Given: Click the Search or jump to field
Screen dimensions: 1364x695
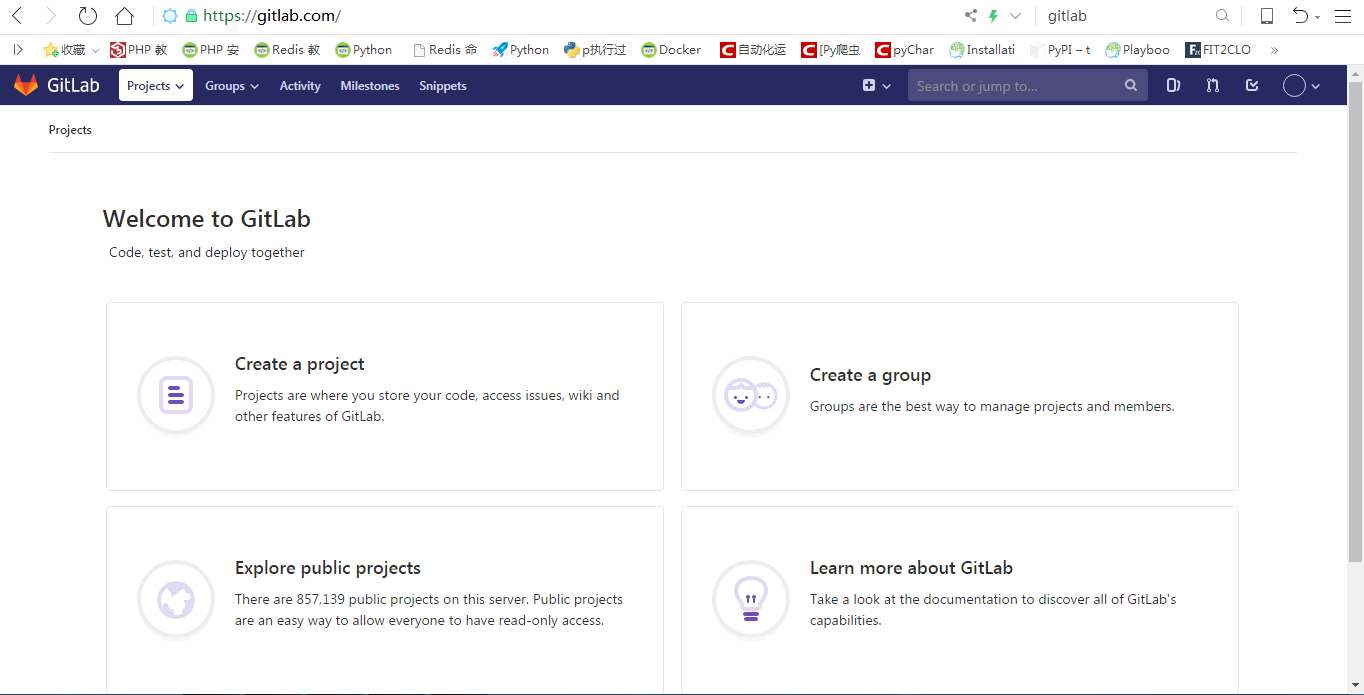Looking at the screenshot, I should pos(1010,85).
